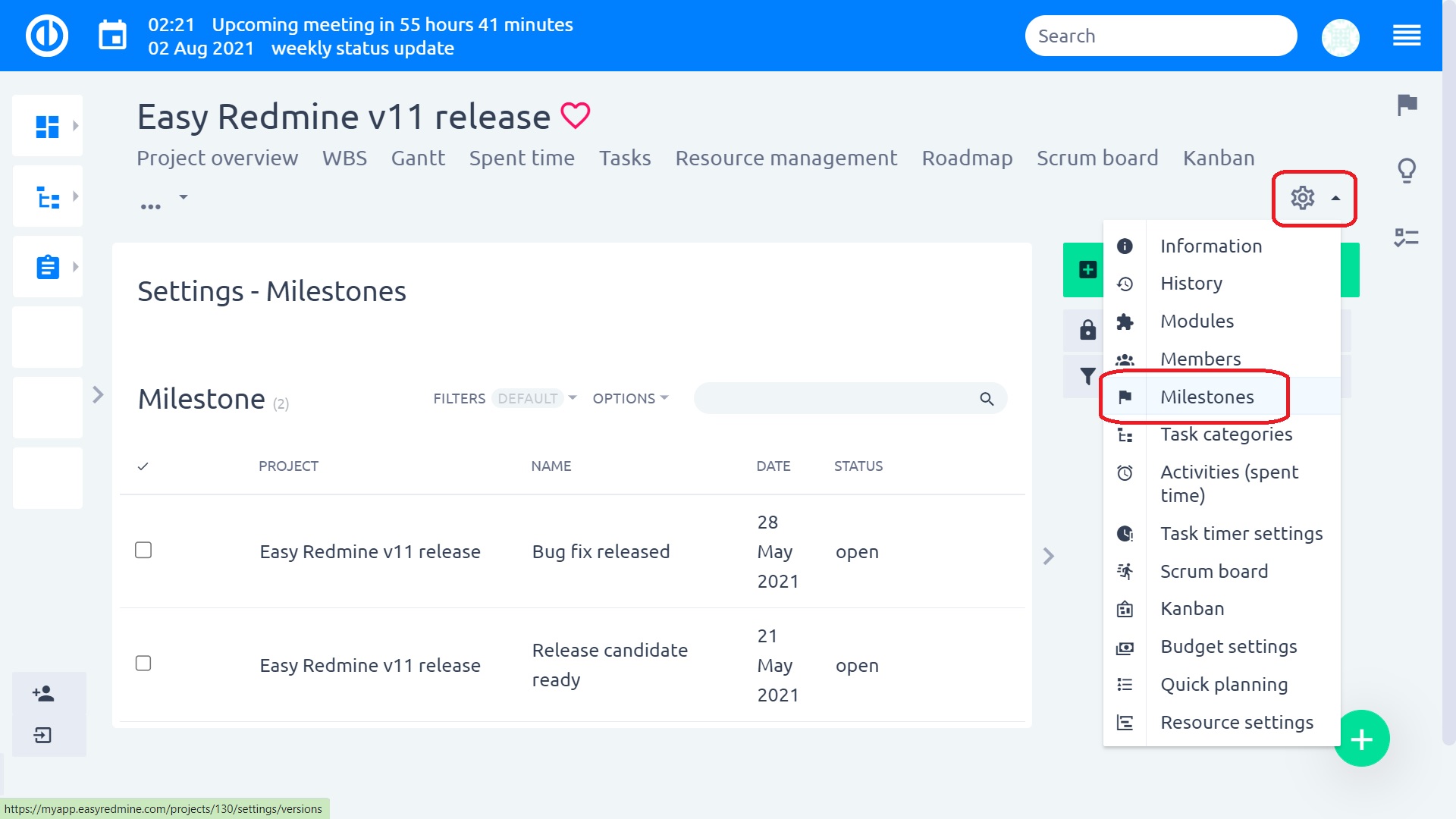
Task: Tick checkbox for Release candidate ready
Action: click(143, 664)
